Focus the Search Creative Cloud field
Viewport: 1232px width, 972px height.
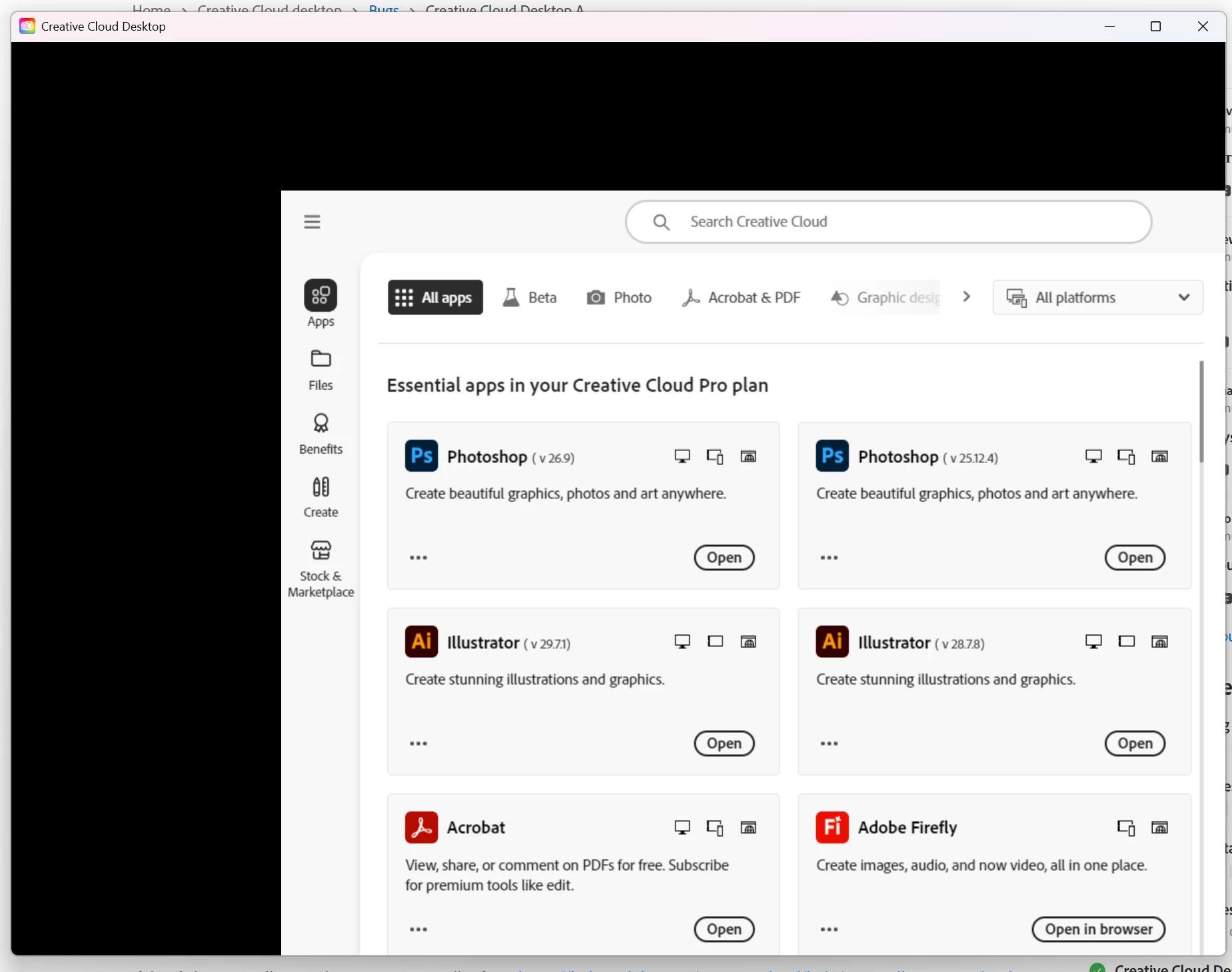888,222
